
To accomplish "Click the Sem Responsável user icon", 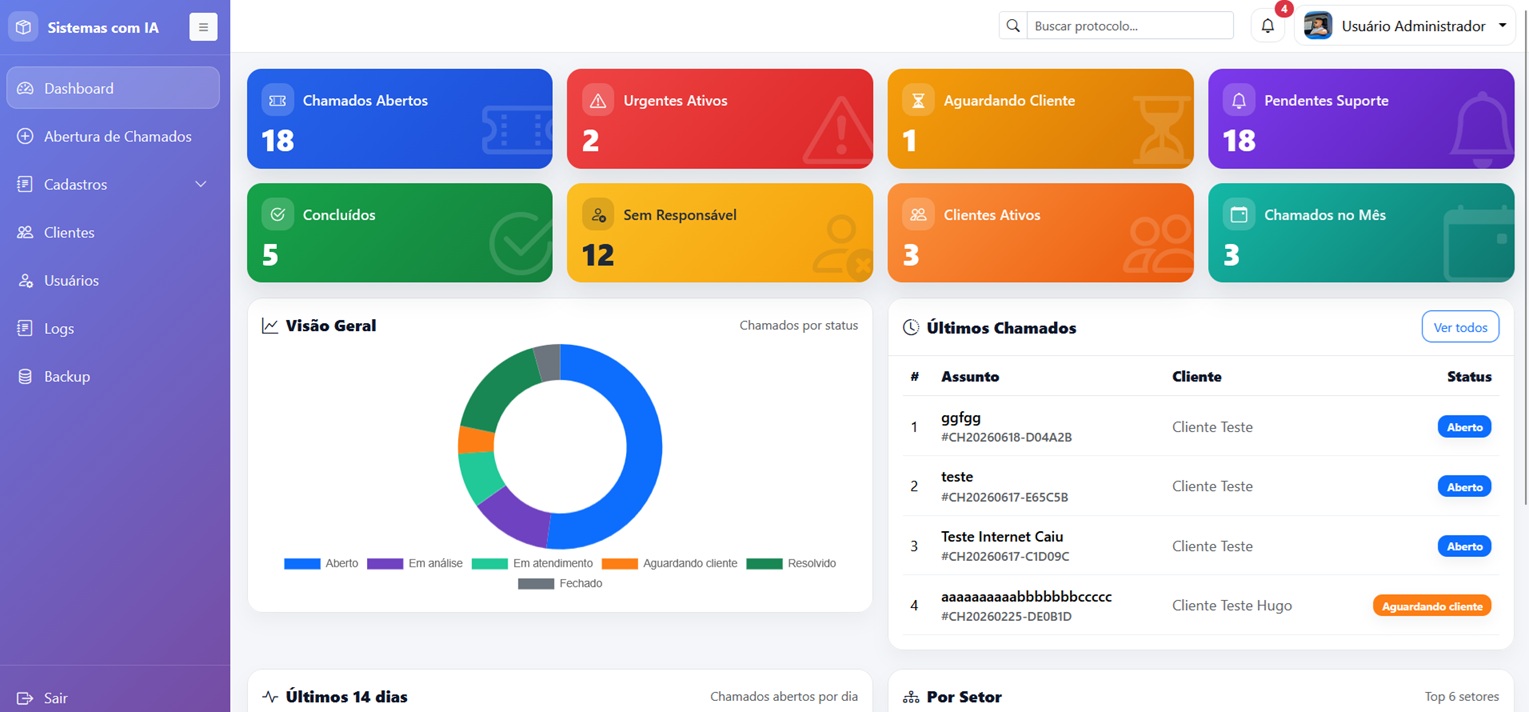I will pos(598,214).
